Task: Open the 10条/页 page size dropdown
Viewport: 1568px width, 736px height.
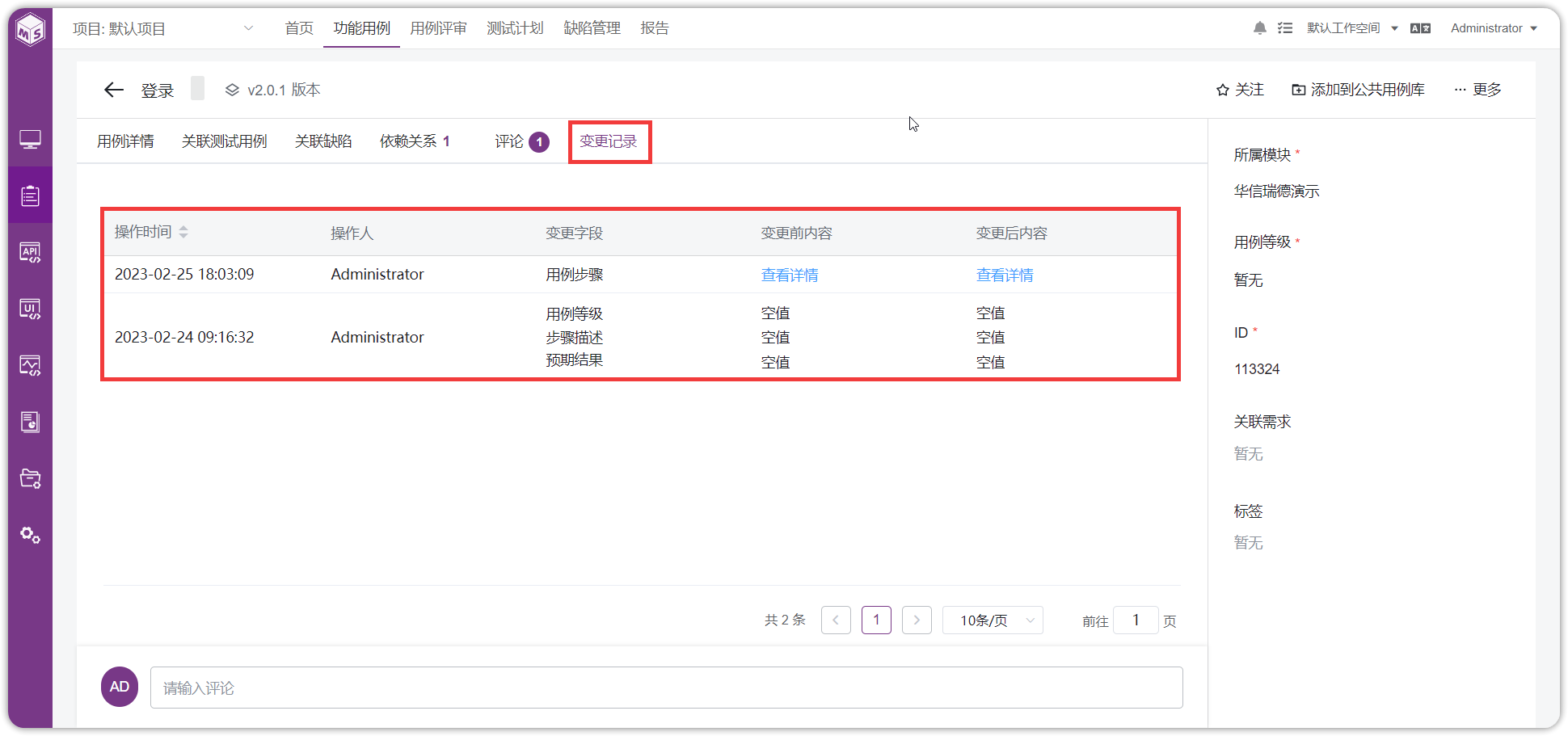Action: [x=993, y=620]
